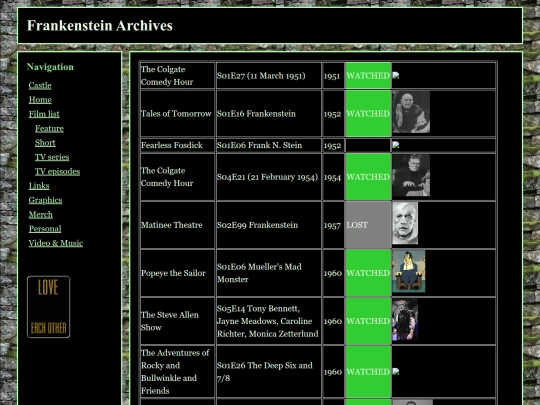Select episode 'S01E06 Frank N. Stein'

click(259, 145)
